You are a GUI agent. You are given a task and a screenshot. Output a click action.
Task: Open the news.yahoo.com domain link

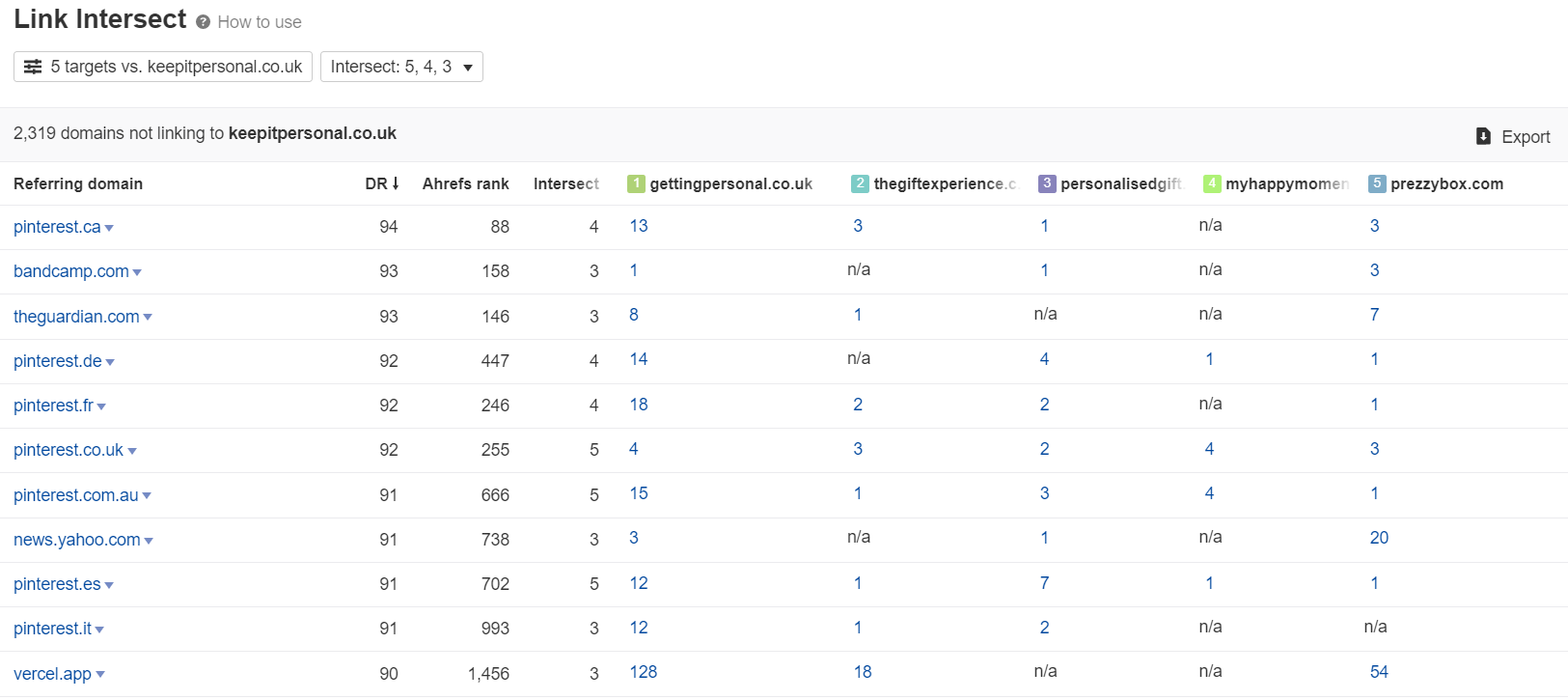(77, 540)
